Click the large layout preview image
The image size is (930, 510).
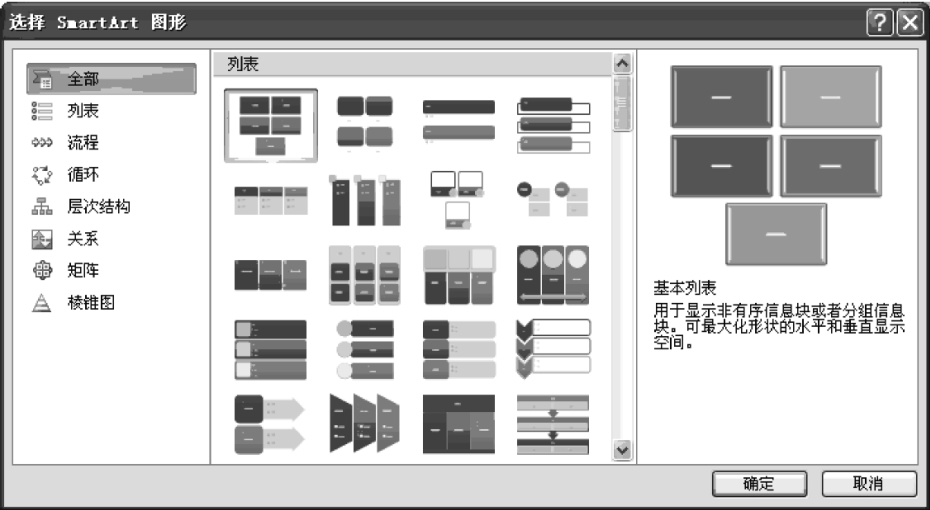776,165
